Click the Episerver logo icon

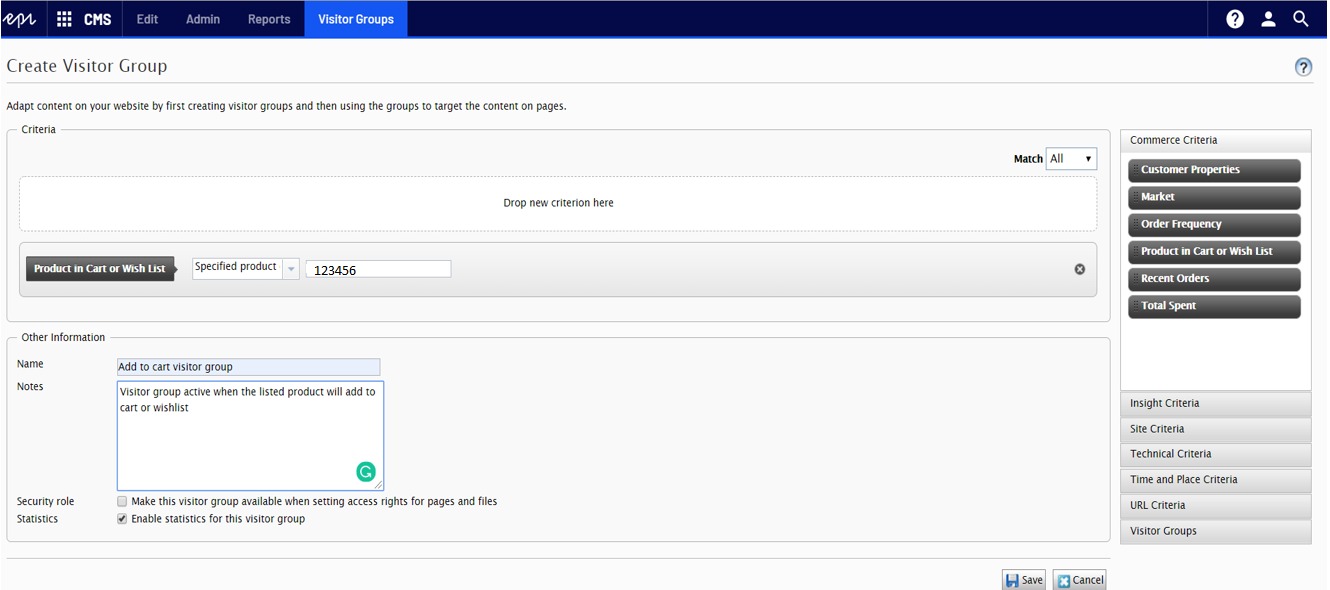click(21, 19)
